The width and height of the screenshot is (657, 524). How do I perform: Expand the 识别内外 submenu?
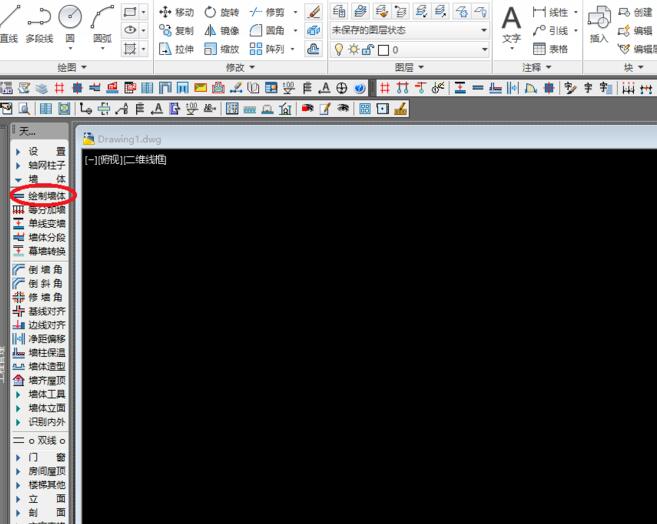coord(39,422)
